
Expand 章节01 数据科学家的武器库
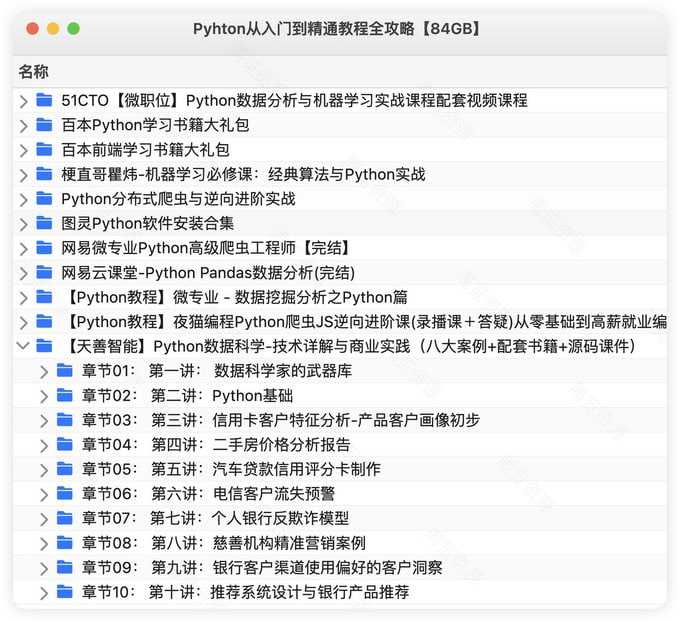[44, 372]
